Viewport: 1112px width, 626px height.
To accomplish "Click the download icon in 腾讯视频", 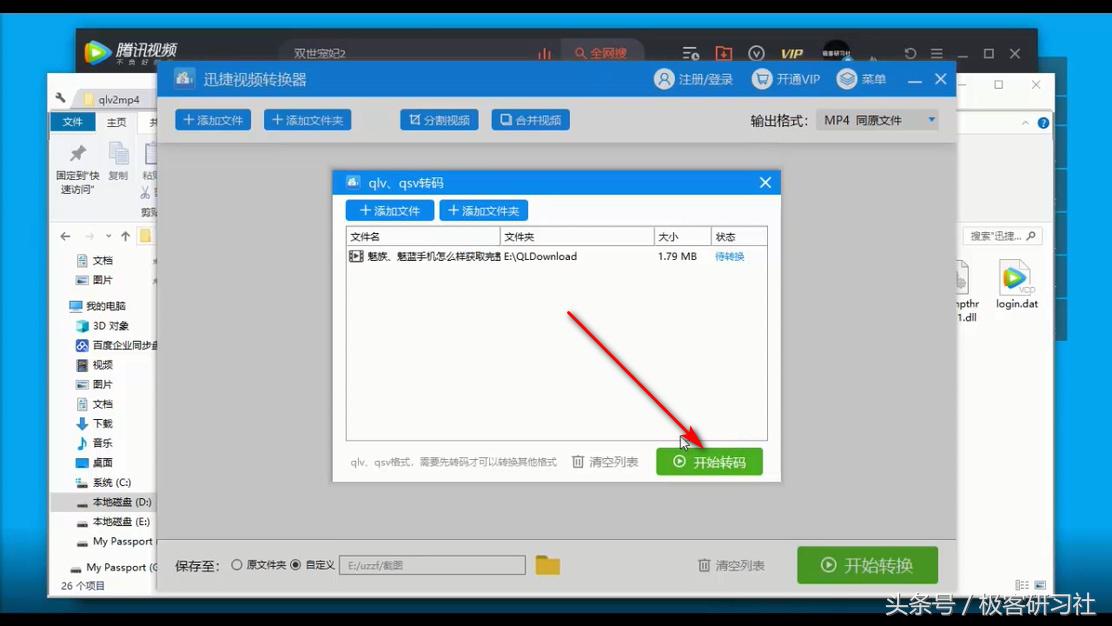I will tap(723, 53).
